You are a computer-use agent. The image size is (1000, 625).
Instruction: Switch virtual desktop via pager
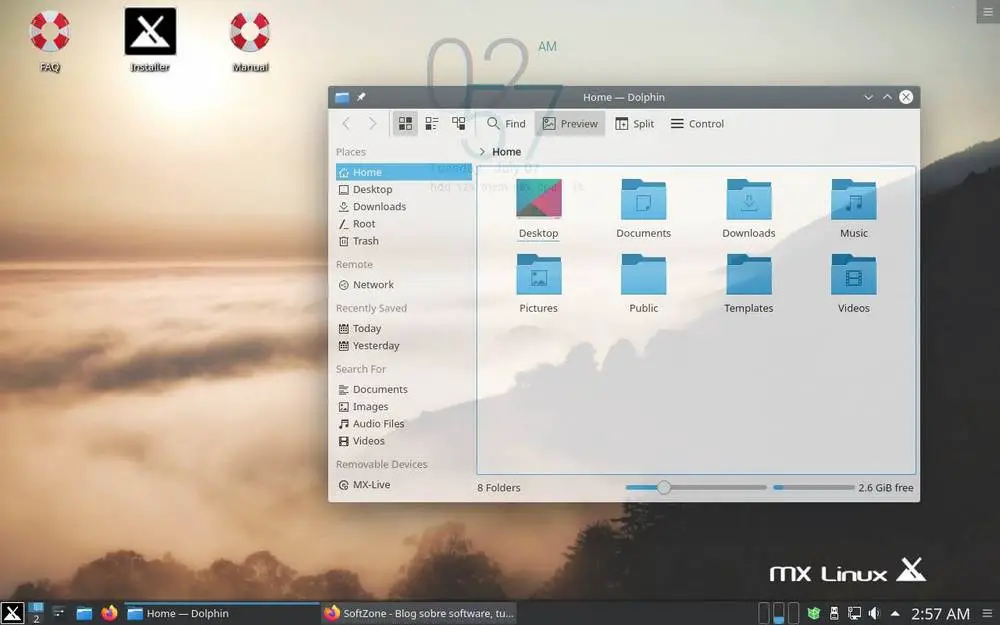(36, 613)
